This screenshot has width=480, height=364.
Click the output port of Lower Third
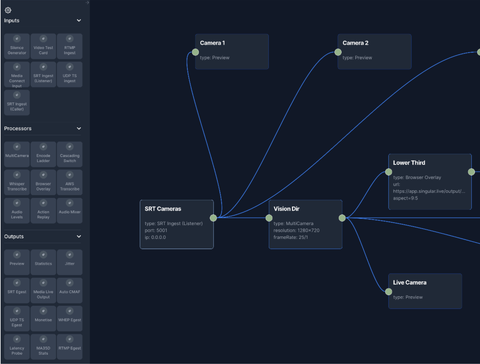(x=471, y=172)
